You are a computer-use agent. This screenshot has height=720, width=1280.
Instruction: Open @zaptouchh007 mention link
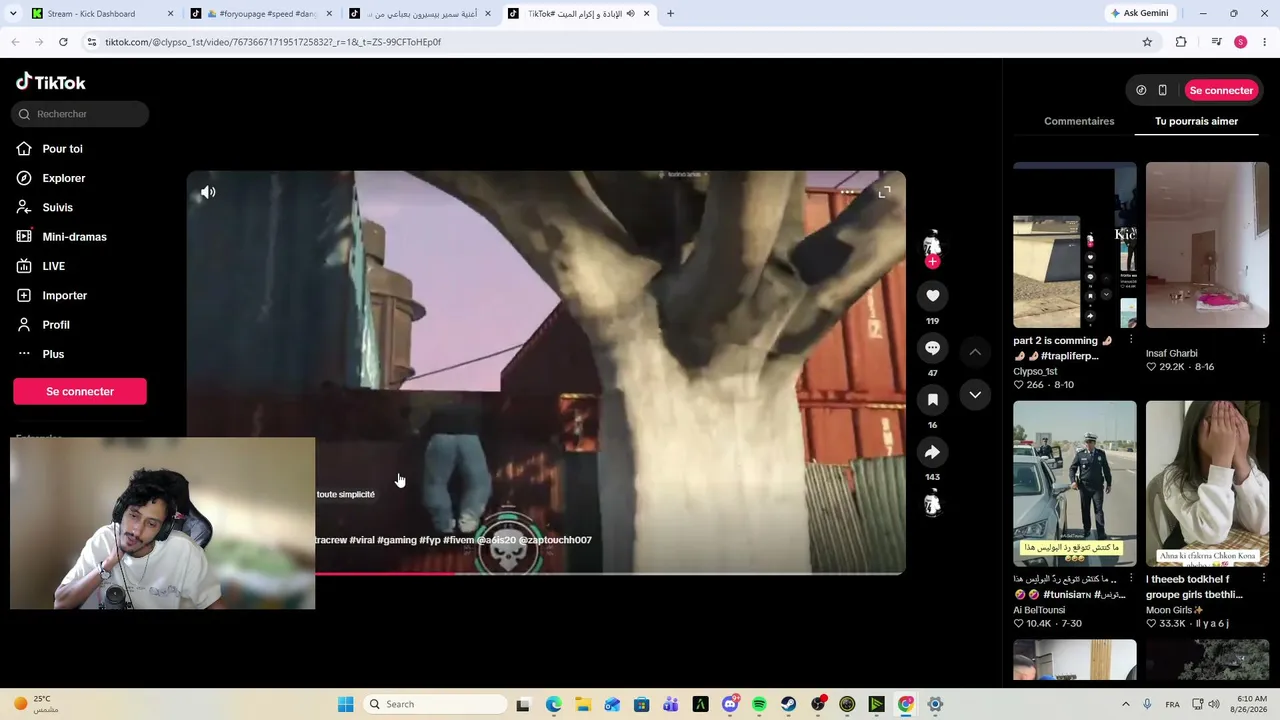(555, 540)
